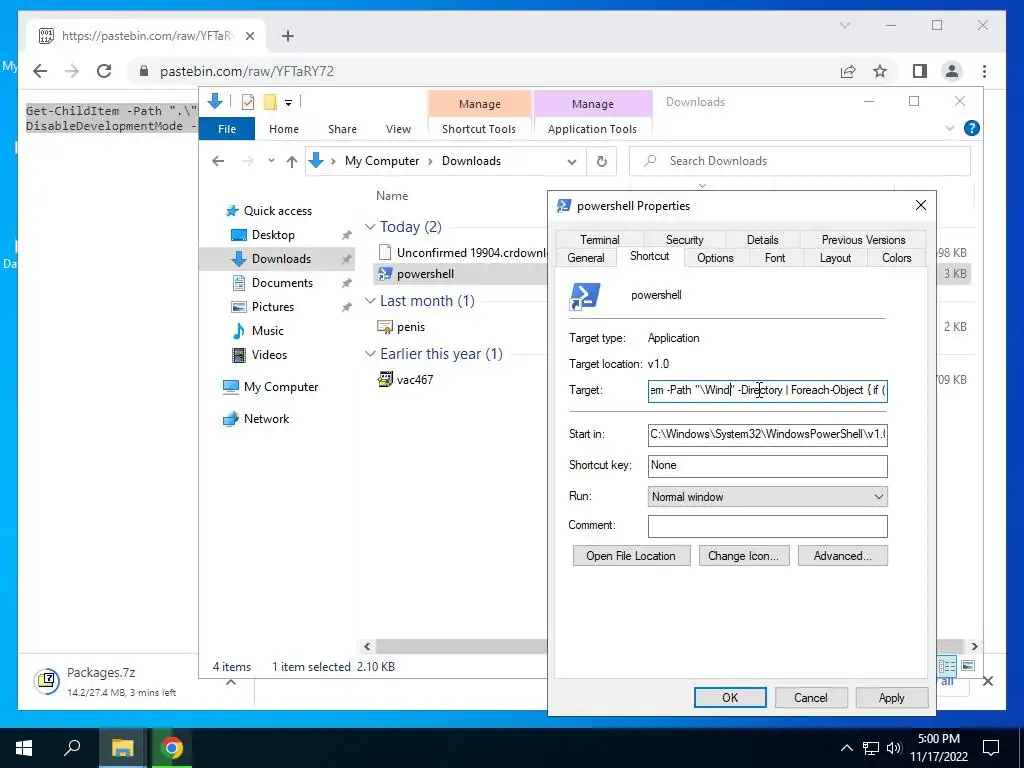Select Network in navigation pane

[x=266, y=419]
